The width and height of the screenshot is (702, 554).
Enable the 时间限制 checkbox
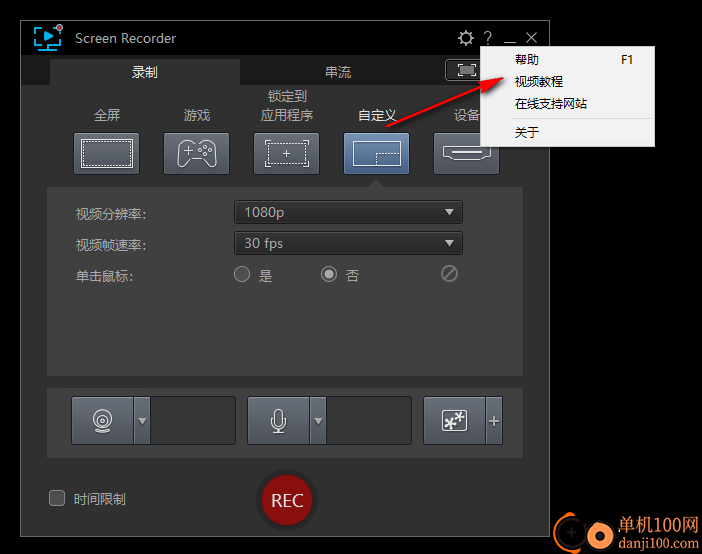point(57,498)
